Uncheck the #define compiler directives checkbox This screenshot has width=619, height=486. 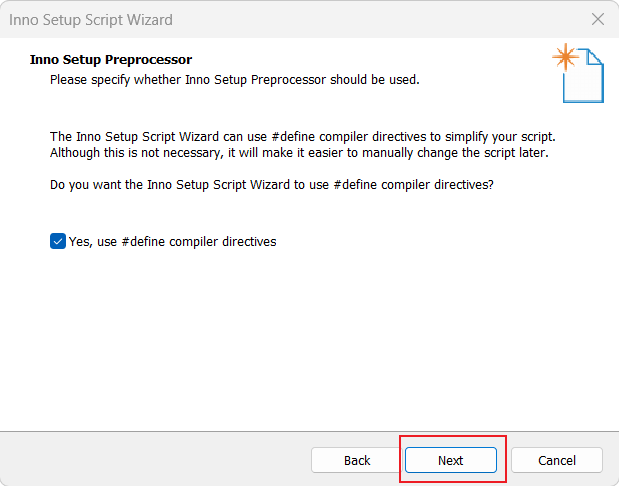58,241
